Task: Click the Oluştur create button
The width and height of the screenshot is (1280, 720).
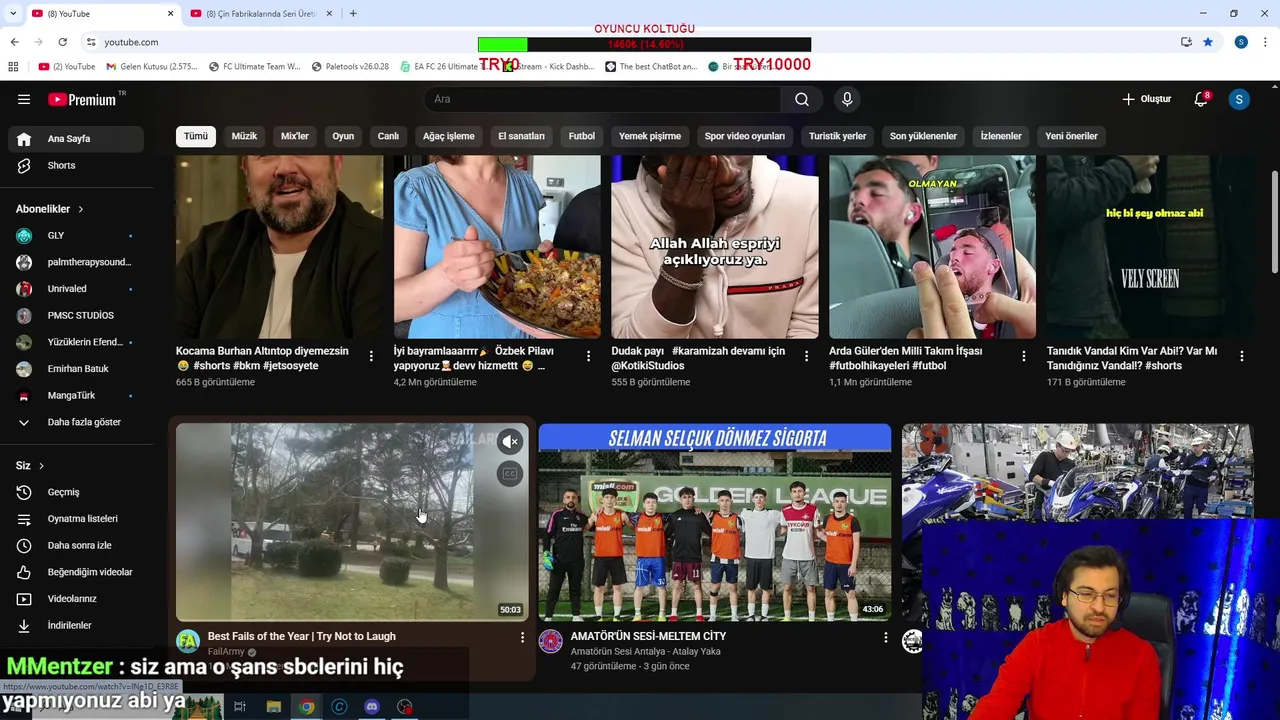Action: tap(1147, 99)
